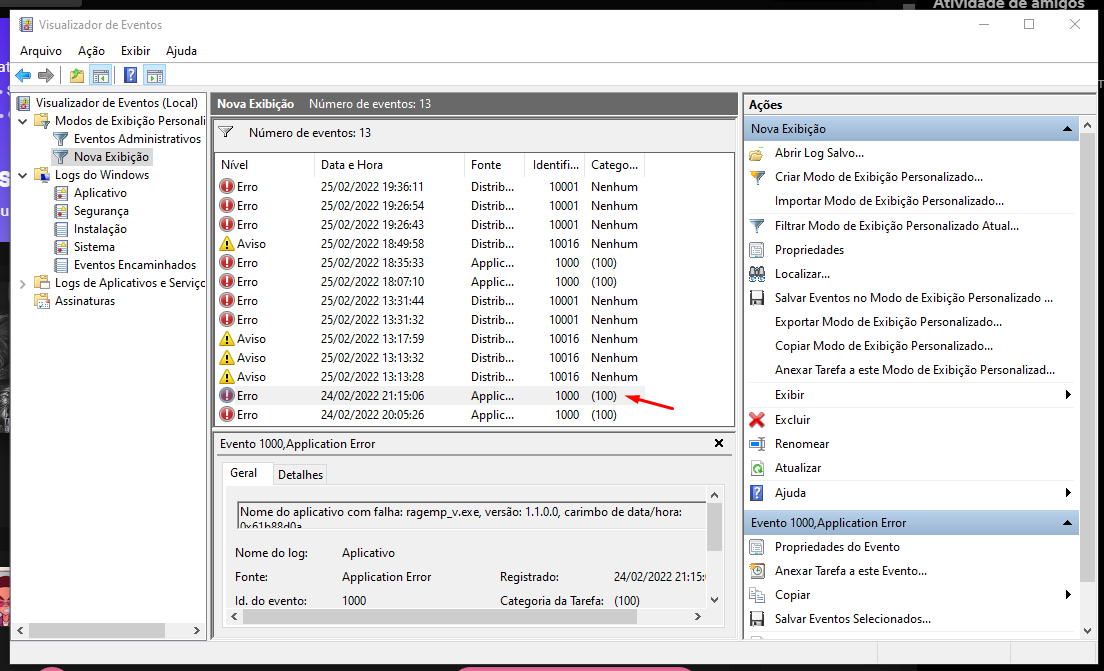Toggle the console tree pane toolbar icon
This screenshot has width=1104, height=671.
[101, 75]
